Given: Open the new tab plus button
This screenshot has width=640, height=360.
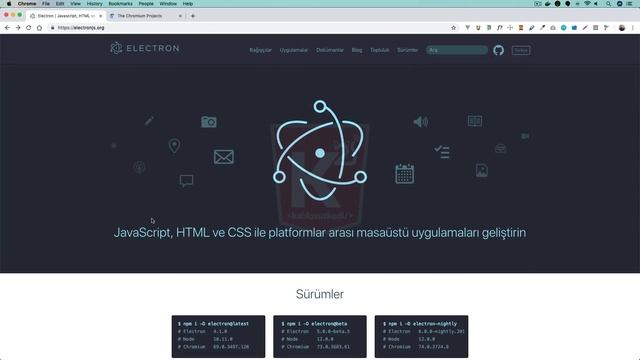Looking at the screenshot, I should click(193, 16).
